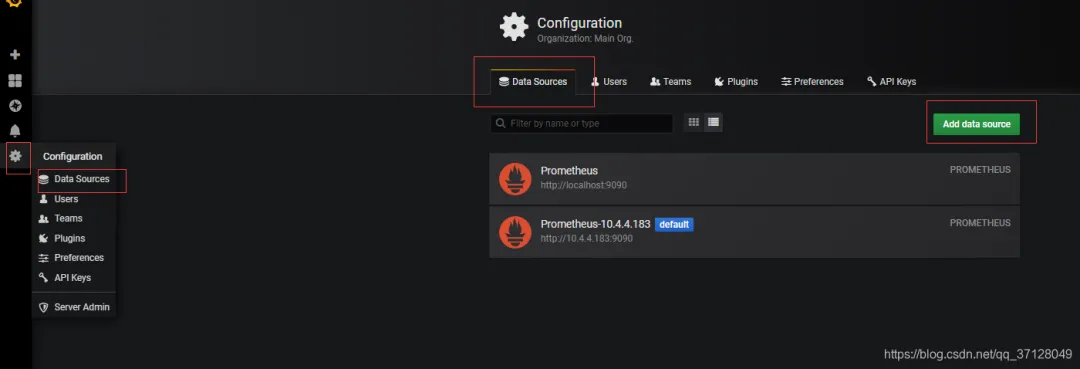Open the Explore compass icon in sidebar
Image resolution: width=1080 pixels, height=369 pixels.
[x=15, y=105]
